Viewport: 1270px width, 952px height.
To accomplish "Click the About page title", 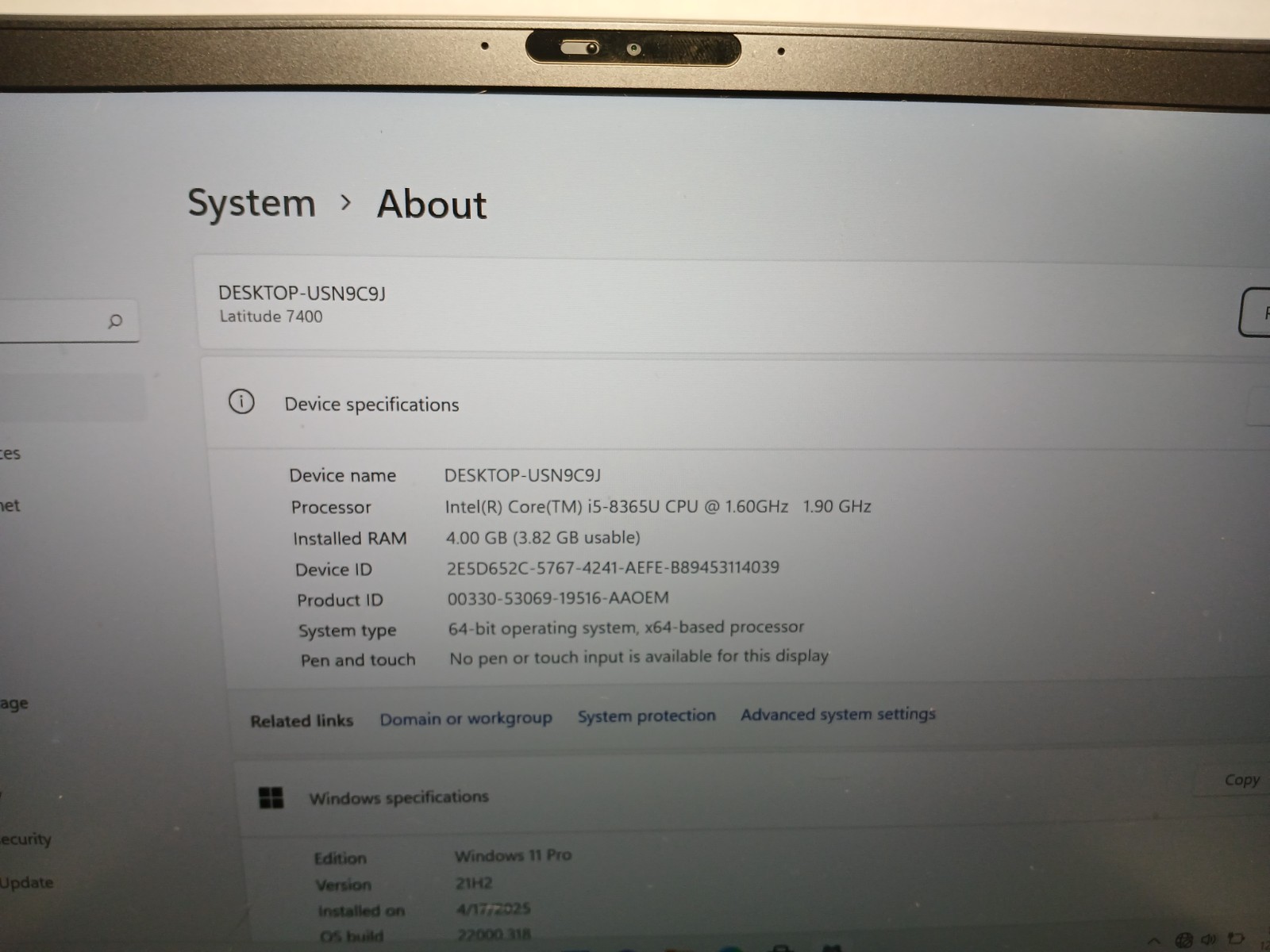I will (x=432, y=204).
